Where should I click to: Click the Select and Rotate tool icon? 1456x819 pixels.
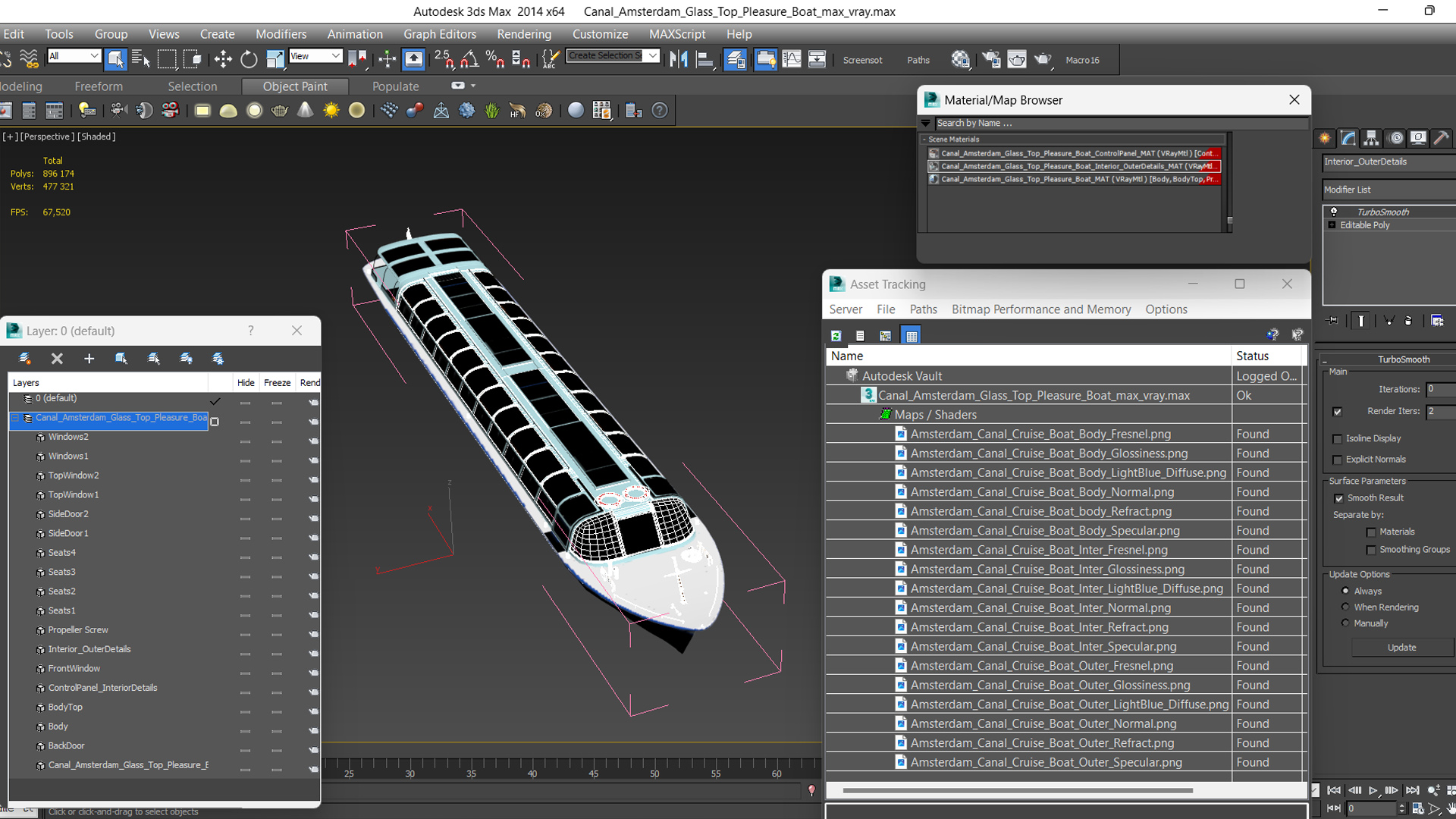pos(250,60)
